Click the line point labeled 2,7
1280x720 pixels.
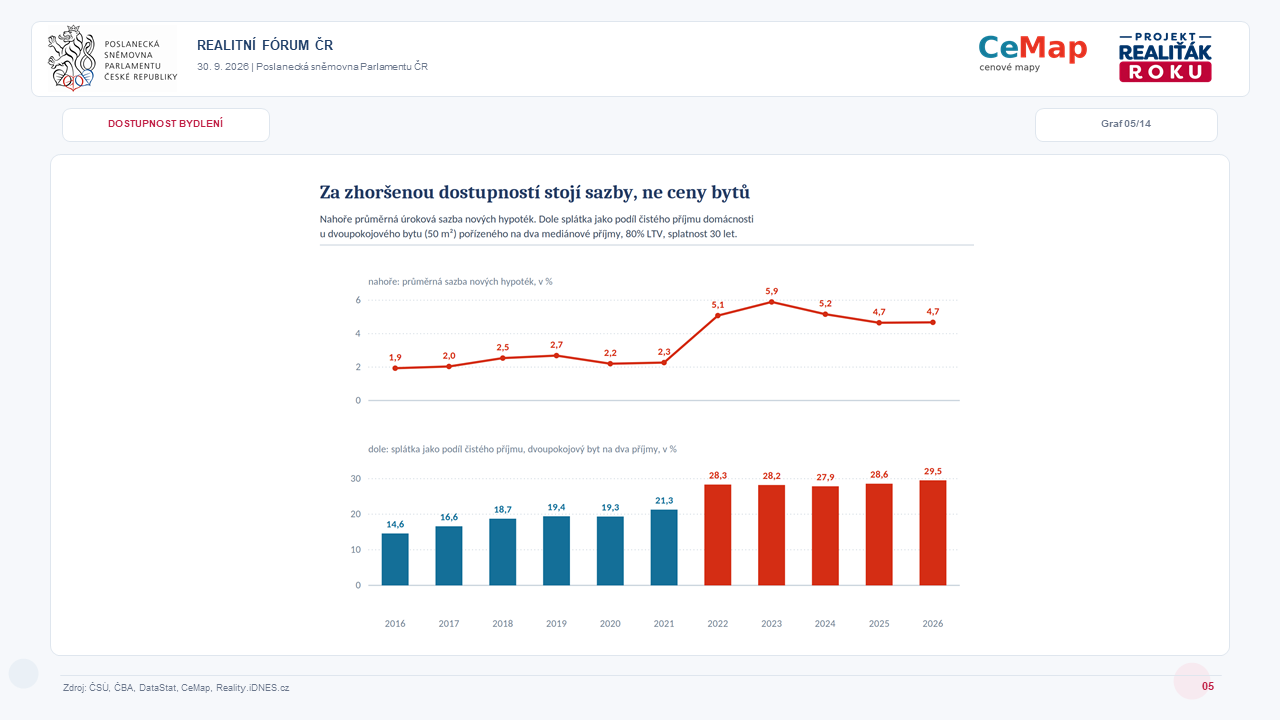click(556, 355)
